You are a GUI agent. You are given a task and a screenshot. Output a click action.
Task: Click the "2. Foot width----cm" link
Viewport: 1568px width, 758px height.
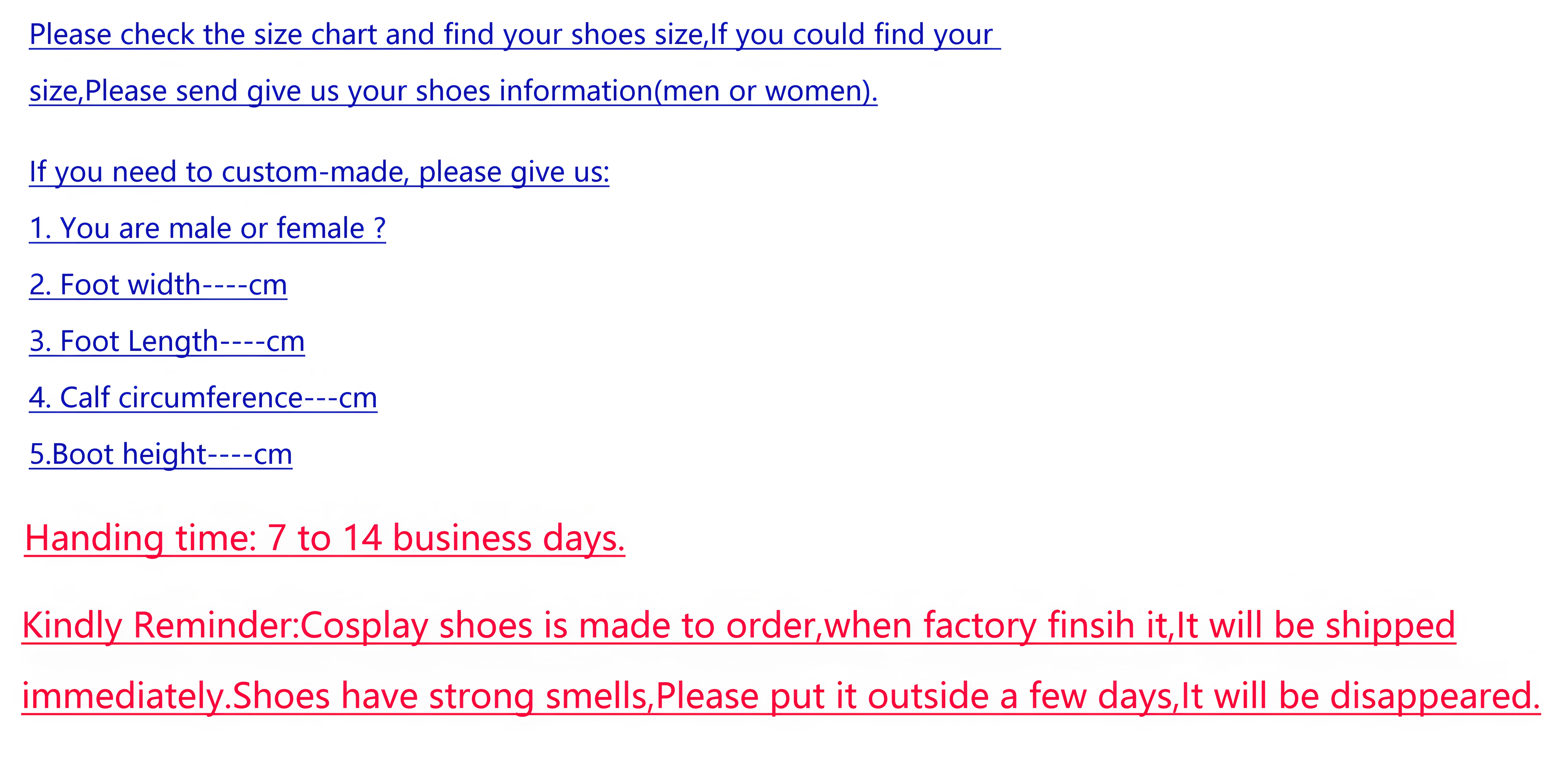pyautogui.click(x=158, y=285)
